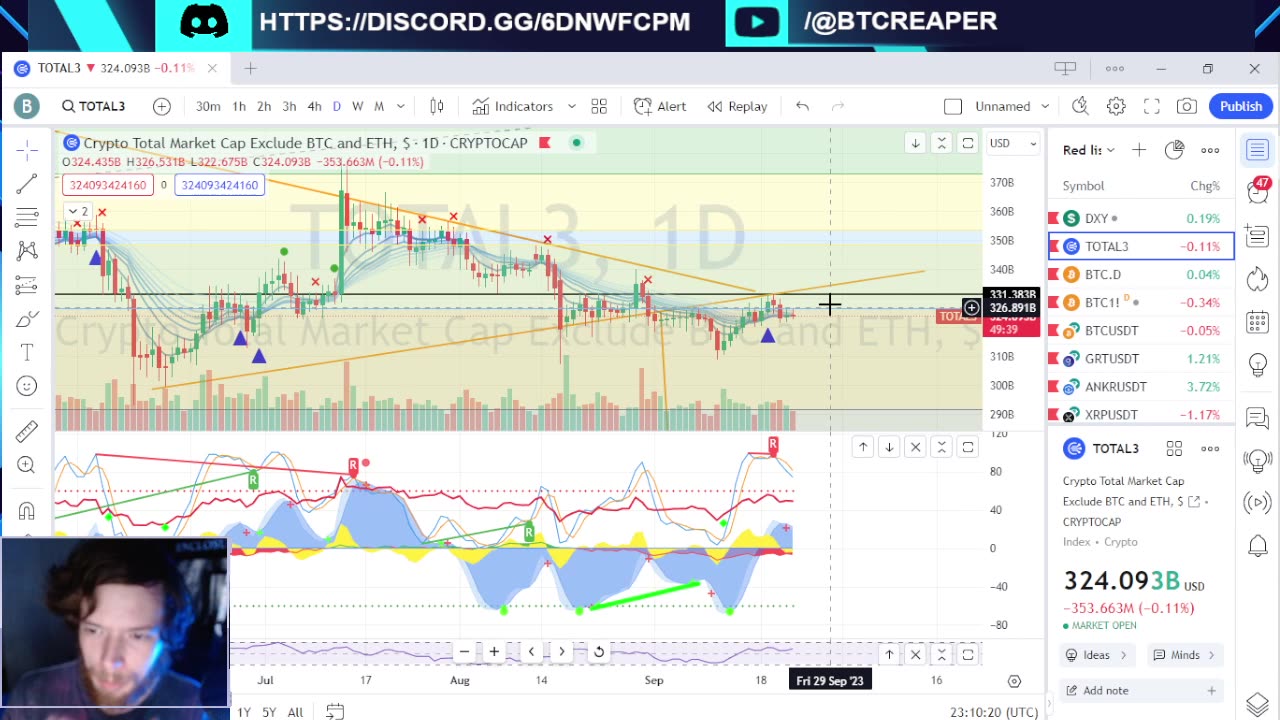Maximize the main chart pane
Viewport: 1280px width, 720px height.
pos(968,143)
